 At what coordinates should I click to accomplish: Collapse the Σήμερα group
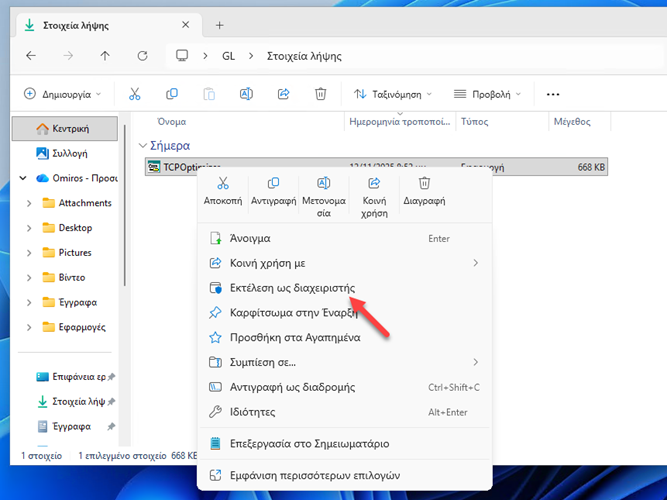point(142,146)
